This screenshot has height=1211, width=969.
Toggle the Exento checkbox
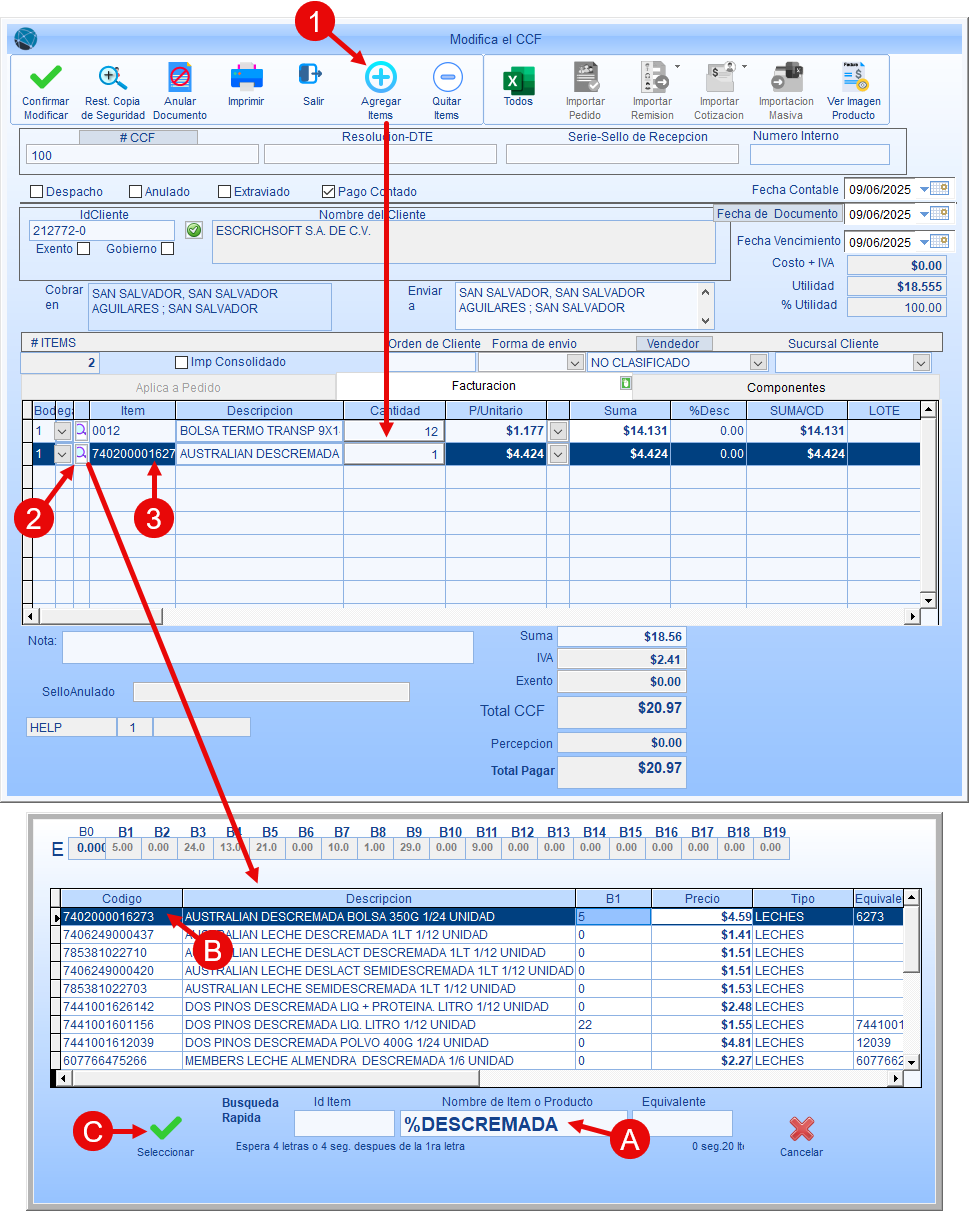point(84,249)
